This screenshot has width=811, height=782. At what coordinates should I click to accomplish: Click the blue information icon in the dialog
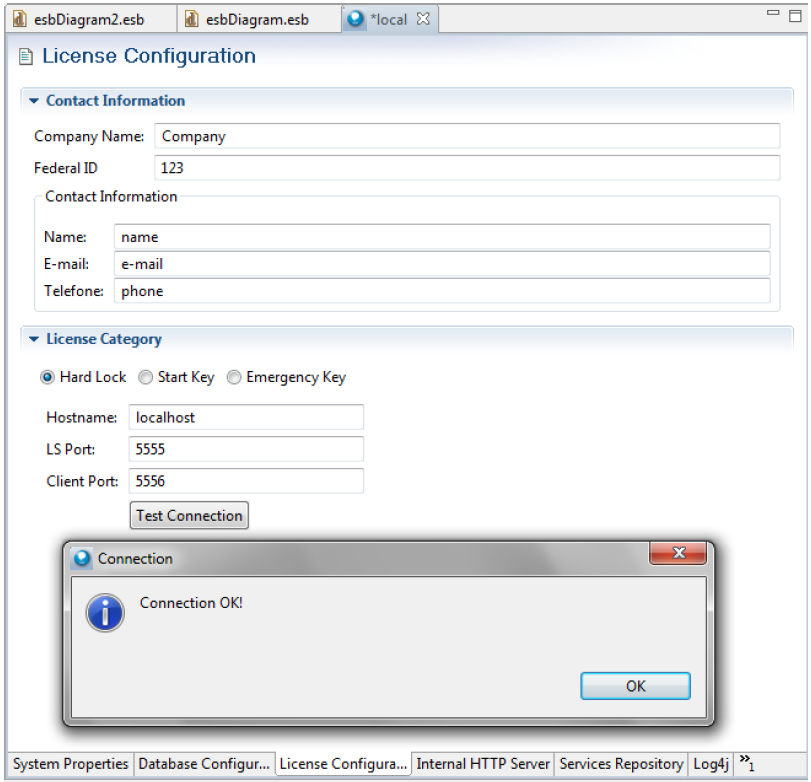click(105, 613)
